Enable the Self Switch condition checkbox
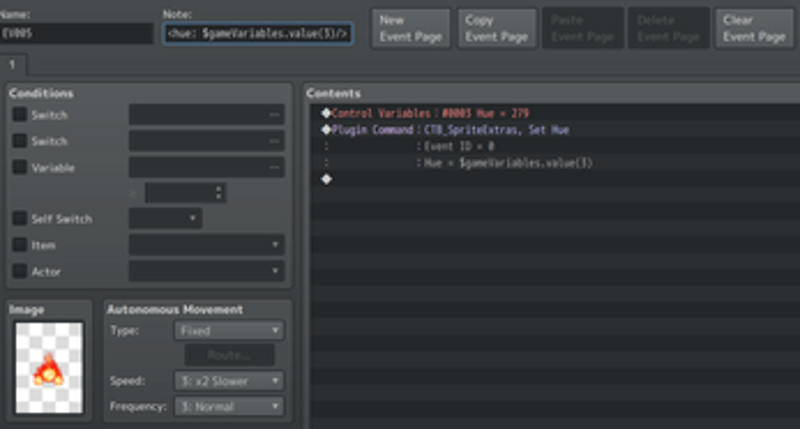Viewport: 800px width, 429px height. coord(19,218)
